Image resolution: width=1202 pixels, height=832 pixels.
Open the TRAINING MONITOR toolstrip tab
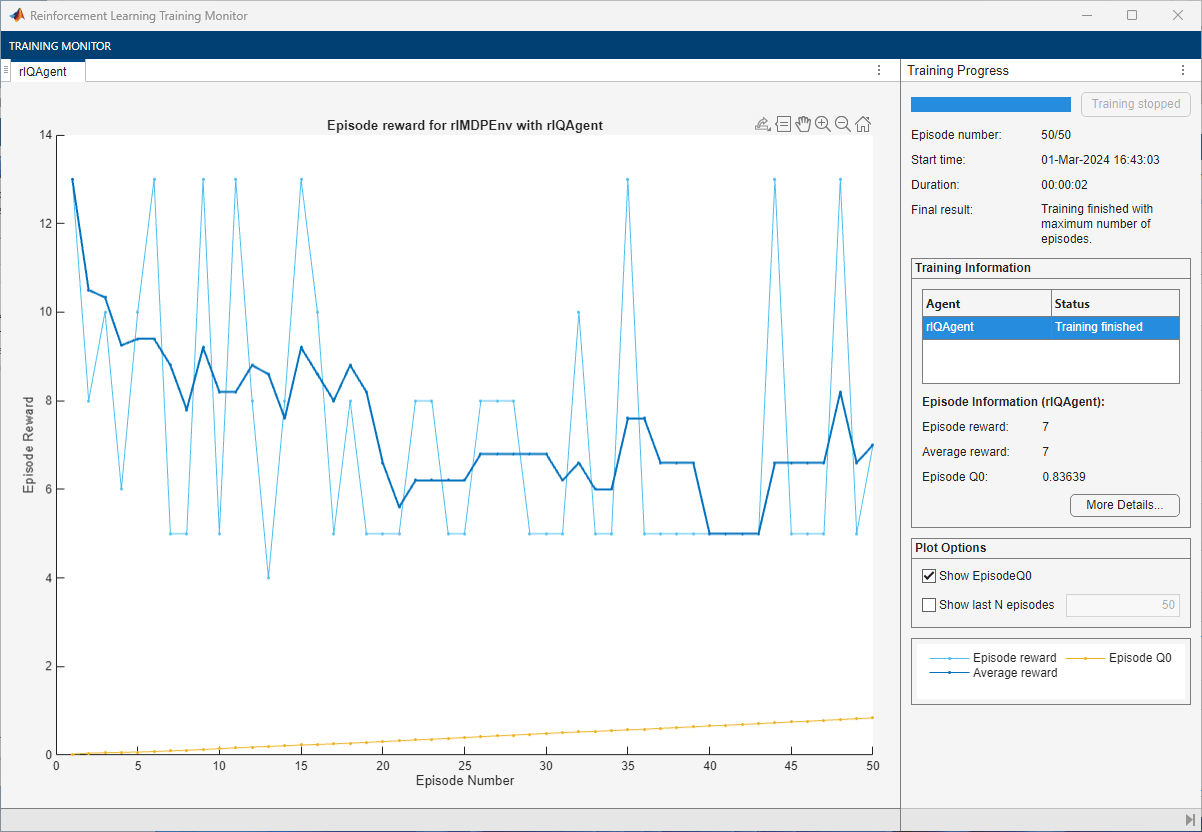[x=60, y=46]
